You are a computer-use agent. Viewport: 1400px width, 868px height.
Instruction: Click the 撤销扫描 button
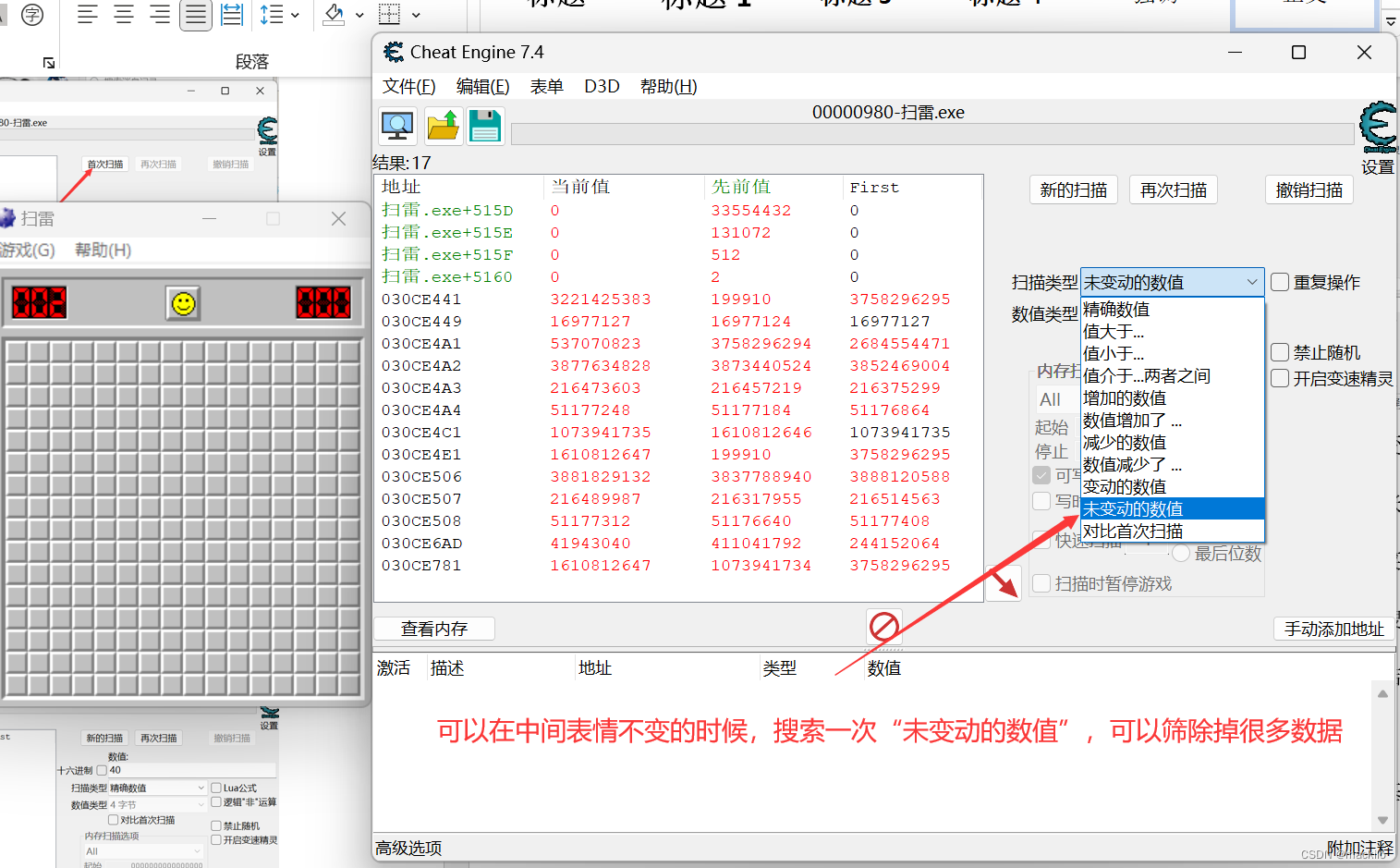[x=1309, y=189]
